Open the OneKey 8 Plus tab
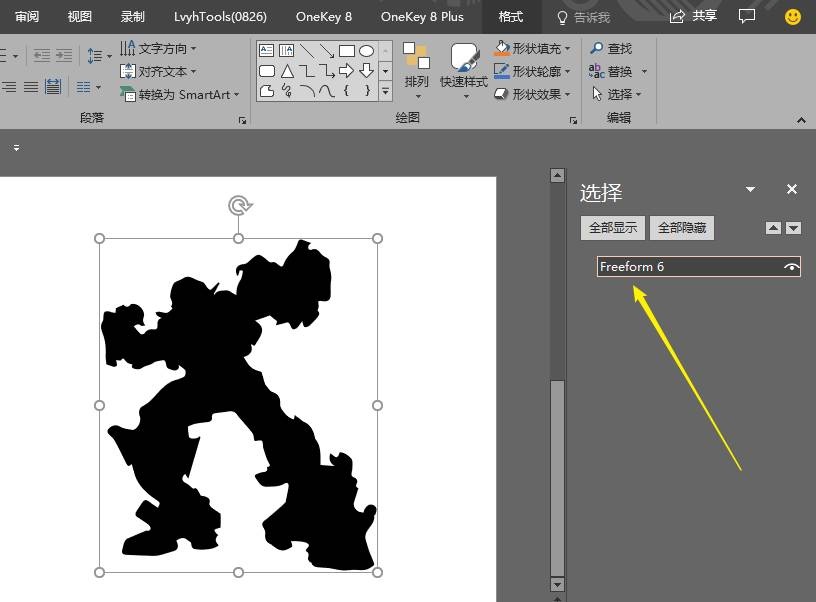The image size is (816, 602). click(422, 17)
